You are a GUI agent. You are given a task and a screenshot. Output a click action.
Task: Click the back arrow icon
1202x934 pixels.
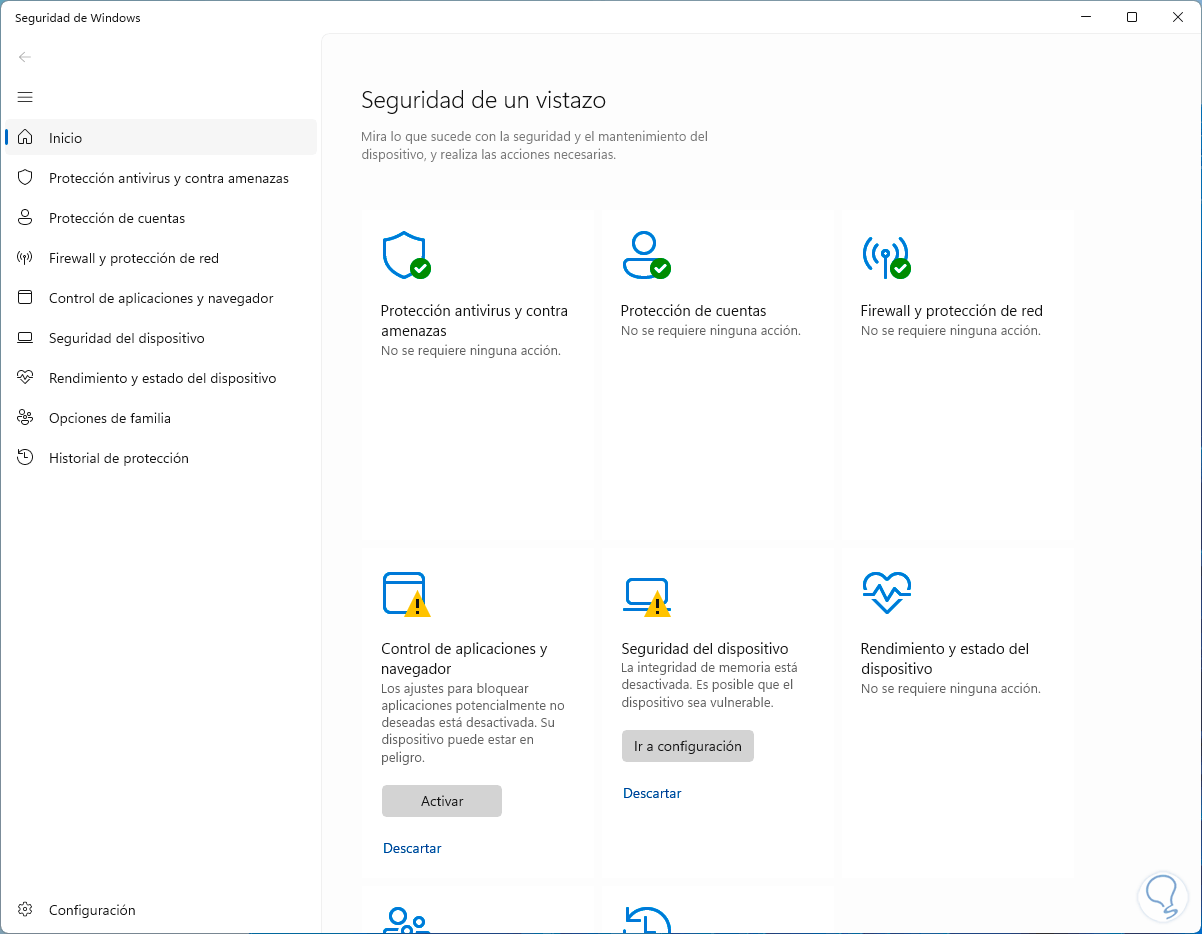point(25,57)
